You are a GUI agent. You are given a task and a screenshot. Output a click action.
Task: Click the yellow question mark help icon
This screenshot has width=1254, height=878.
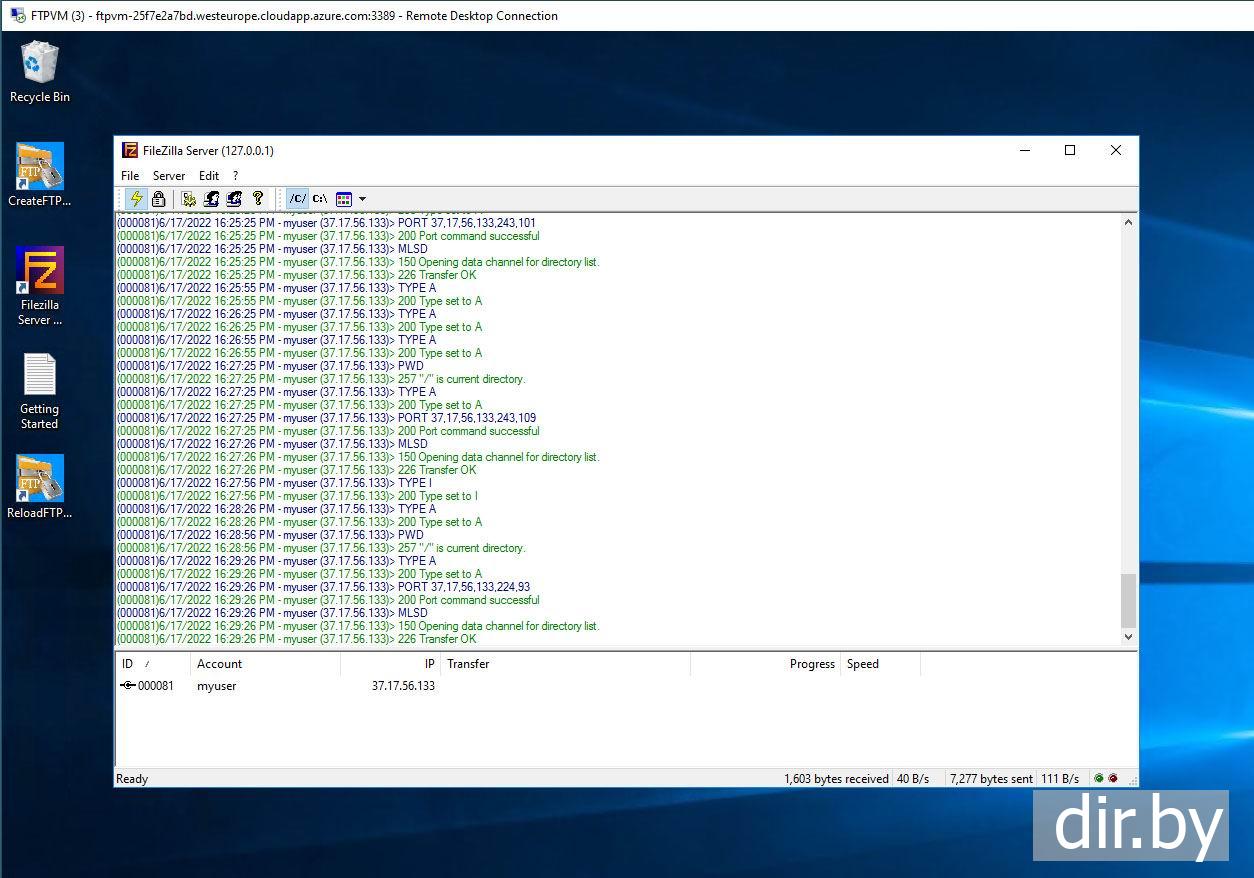click(258, 199)
